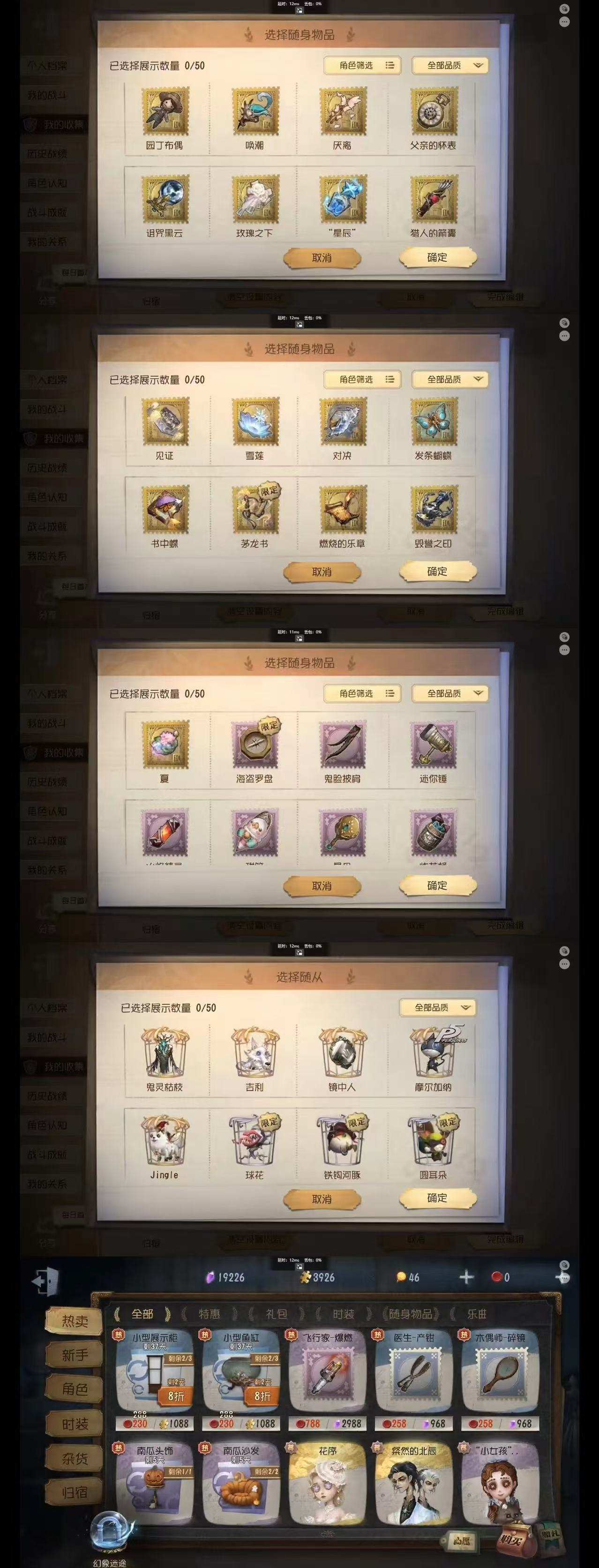Screen dimensions: 599x1568
Task: Open the 杂货 side category tab
Action: point(75,1458)
